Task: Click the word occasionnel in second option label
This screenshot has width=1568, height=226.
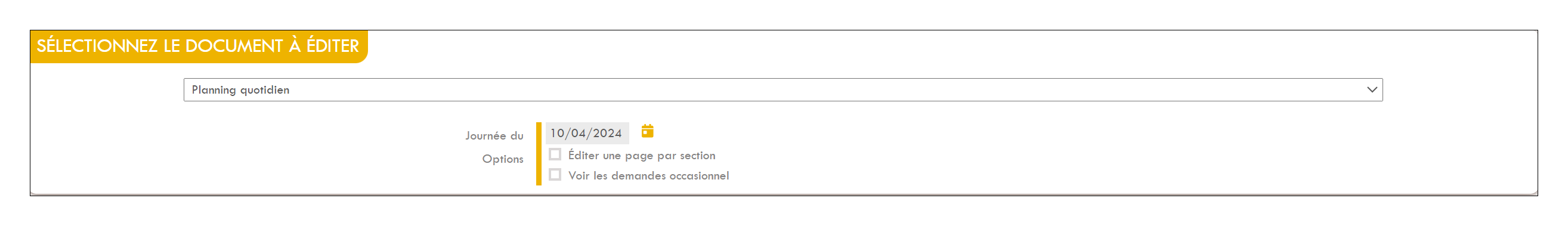Action: (x=699, y=175)
